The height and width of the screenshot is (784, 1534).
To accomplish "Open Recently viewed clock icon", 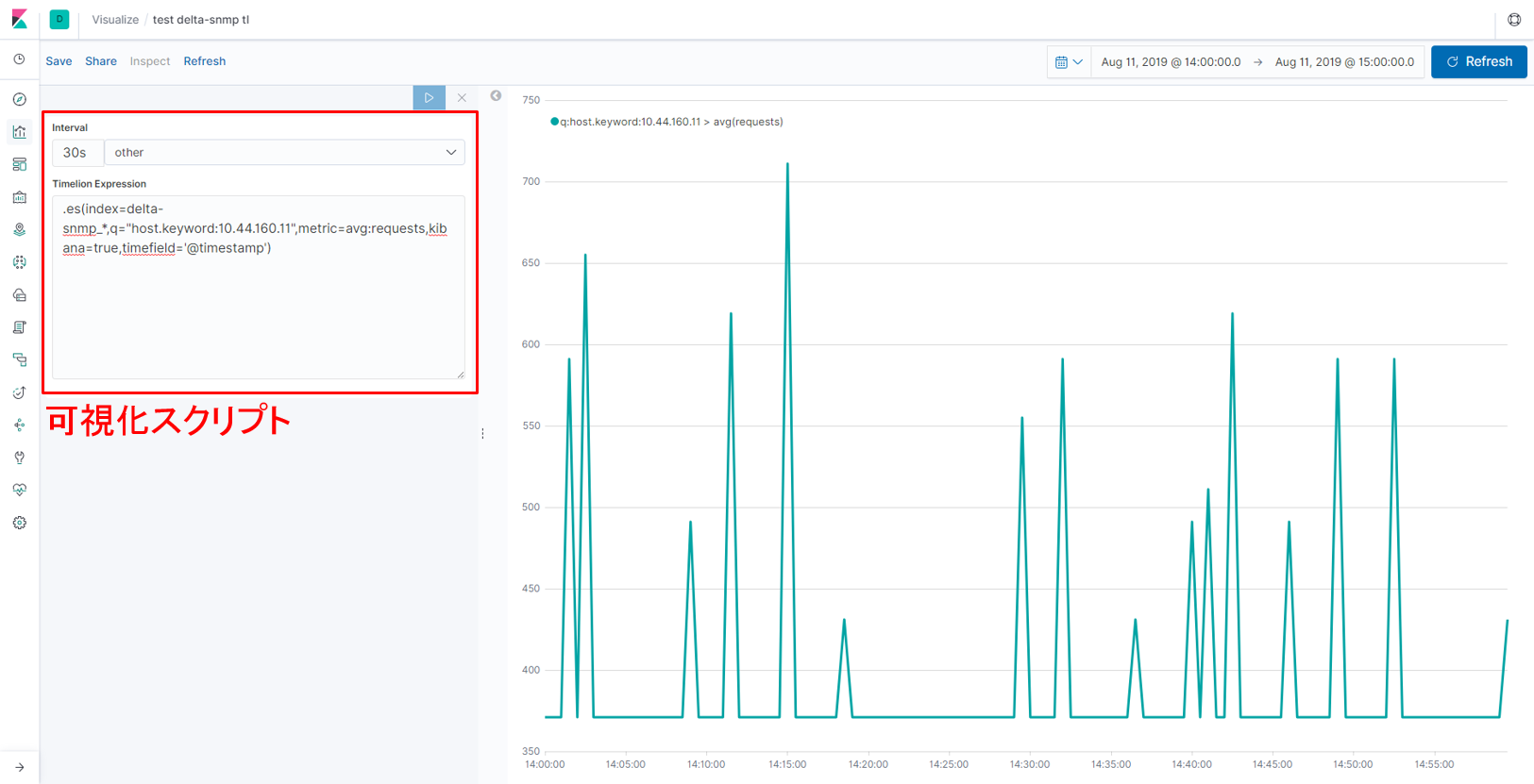I will click(20, 59).
